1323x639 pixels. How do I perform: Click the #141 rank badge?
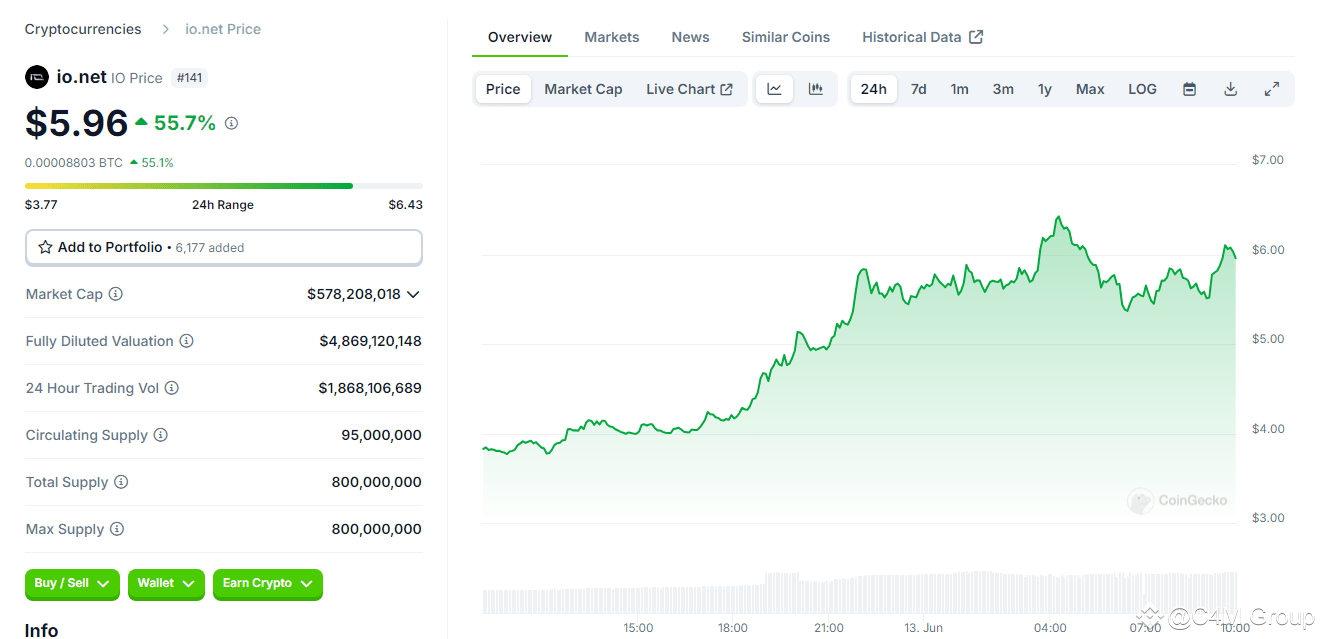pos(190,77)
